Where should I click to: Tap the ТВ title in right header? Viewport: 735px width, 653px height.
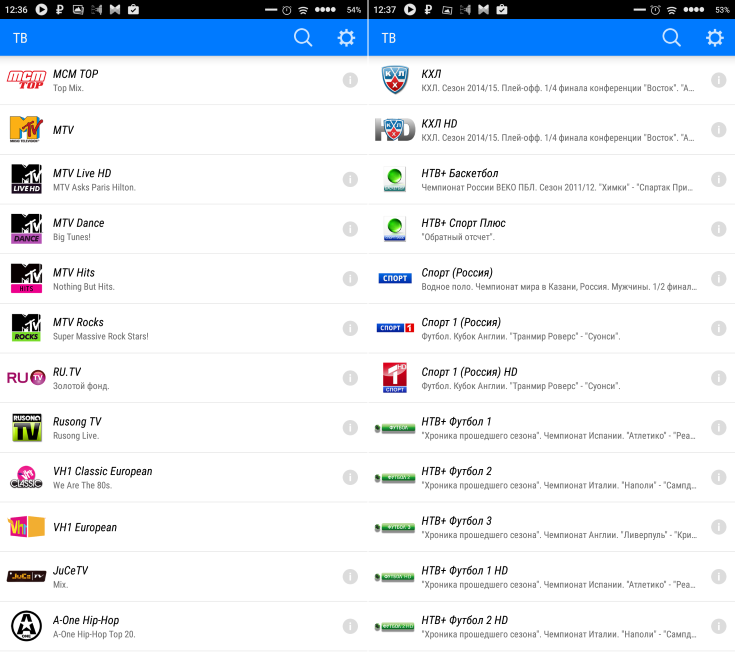point(389,38)
